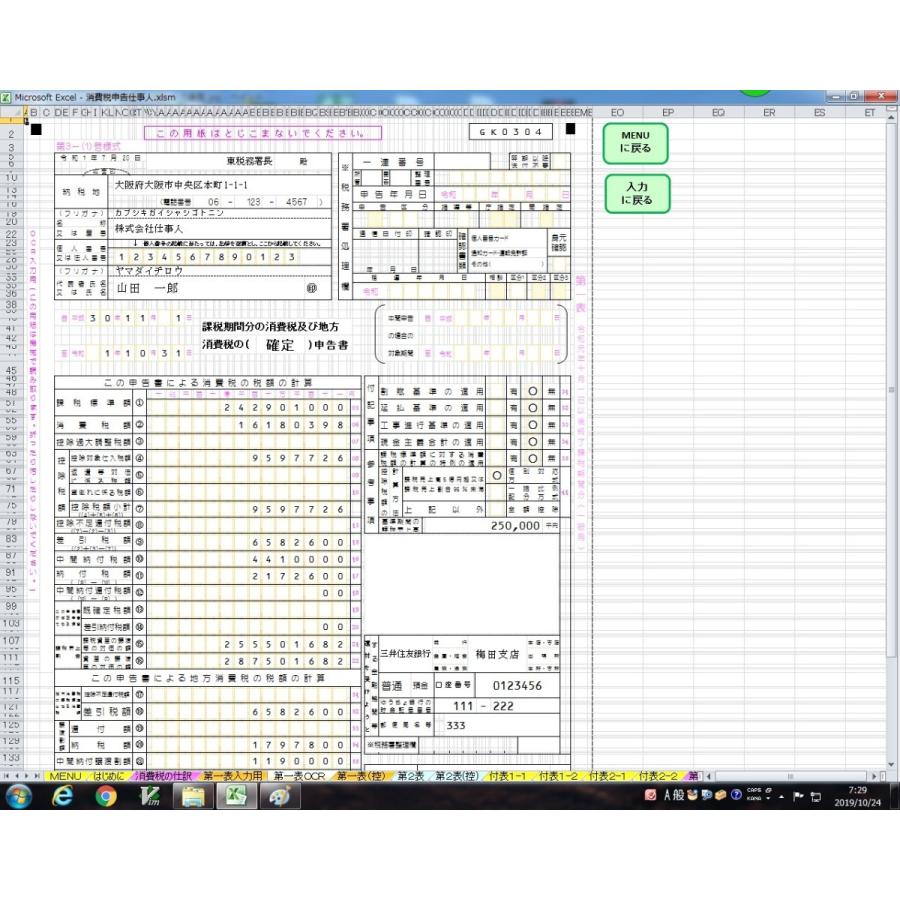
Task: Open File Explorer folder taskbar icon
Action: [x=194, y=796]
